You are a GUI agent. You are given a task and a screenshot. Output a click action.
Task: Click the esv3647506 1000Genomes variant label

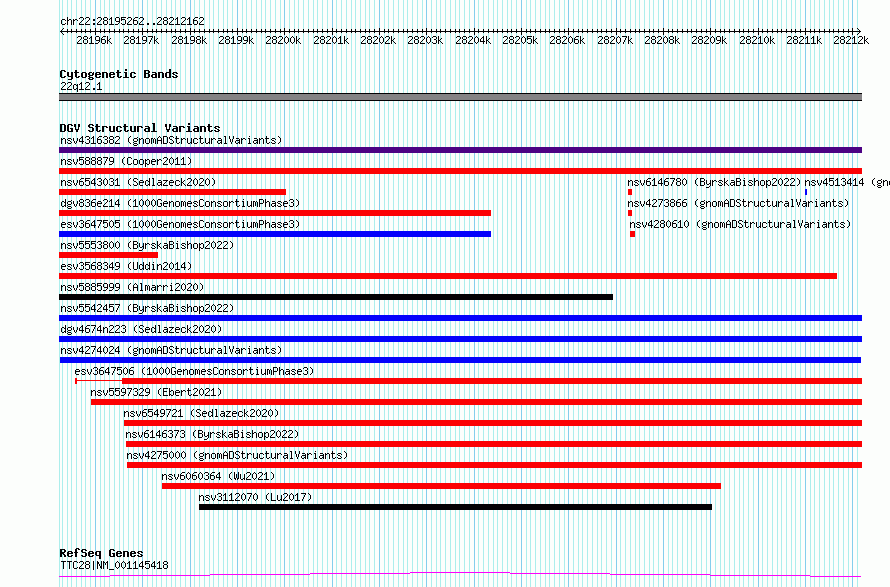point(194,371)
